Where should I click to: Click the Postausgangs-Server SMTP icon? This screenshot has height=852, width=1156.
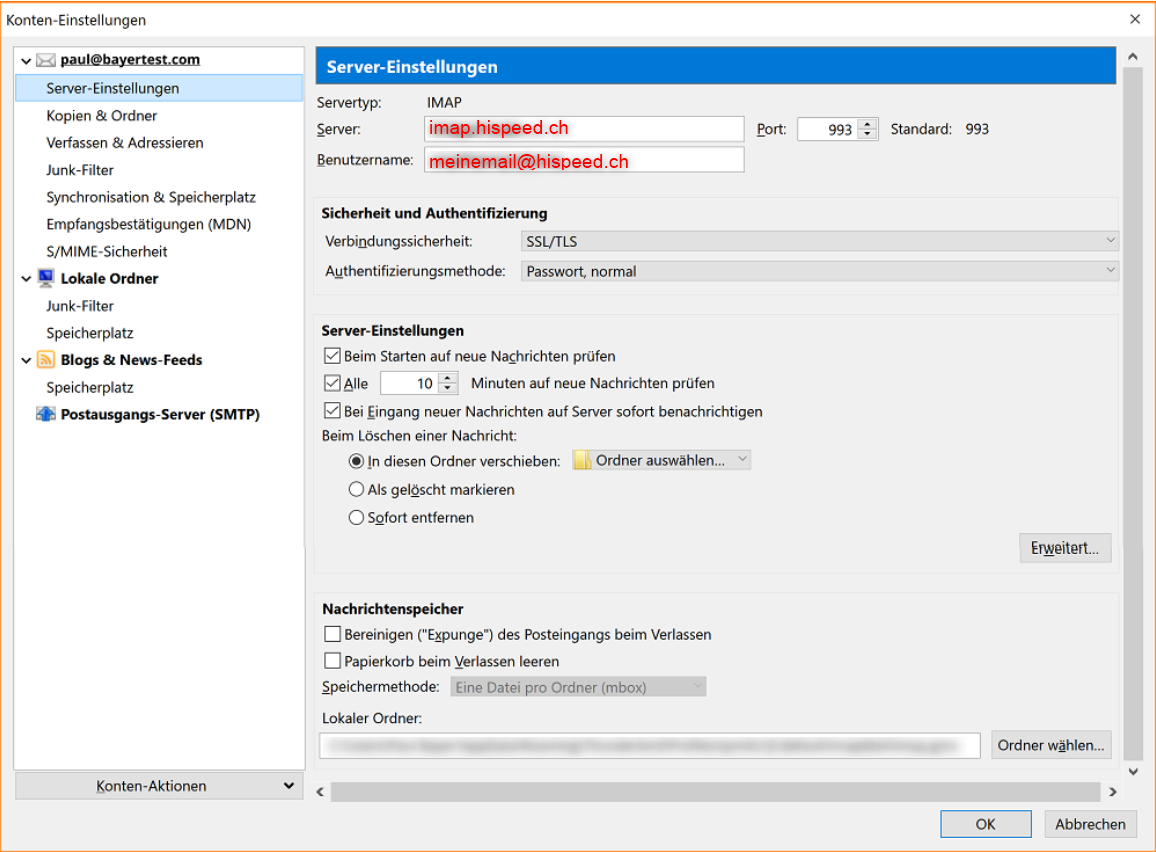[46, 414]
